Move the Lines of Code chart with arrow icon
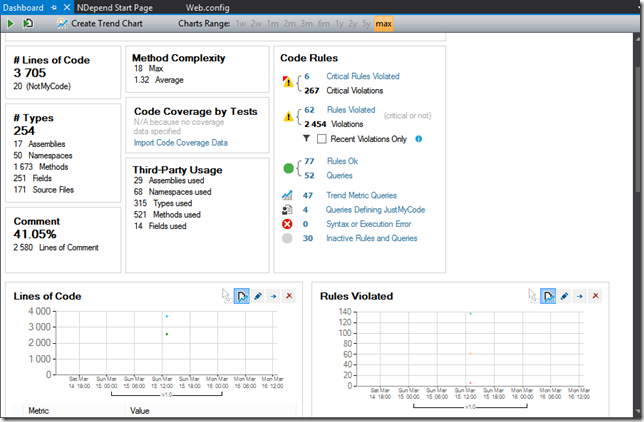Screen dimensions: 644x422 click(x=274, y=296)
